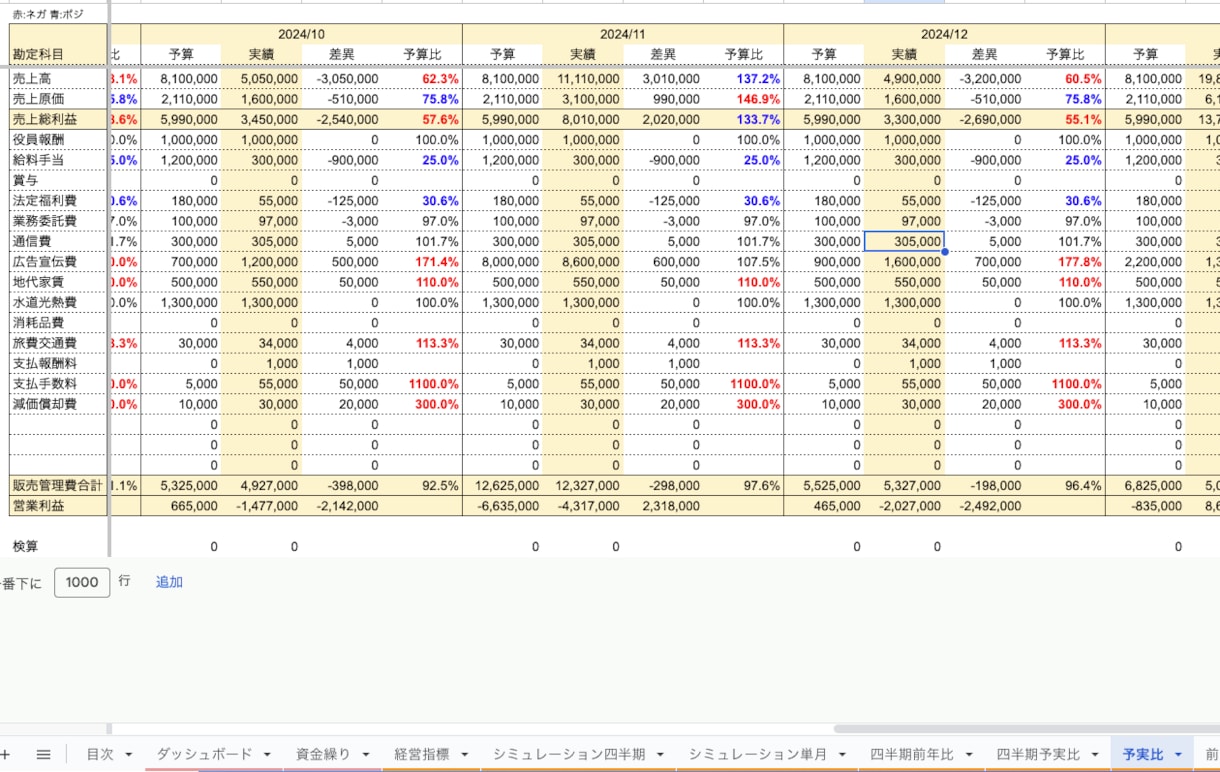Go to the 経営指標 sheet tab
This screenshot has width=1220, height=772.
pyautogui.click(x=422, y=755)
